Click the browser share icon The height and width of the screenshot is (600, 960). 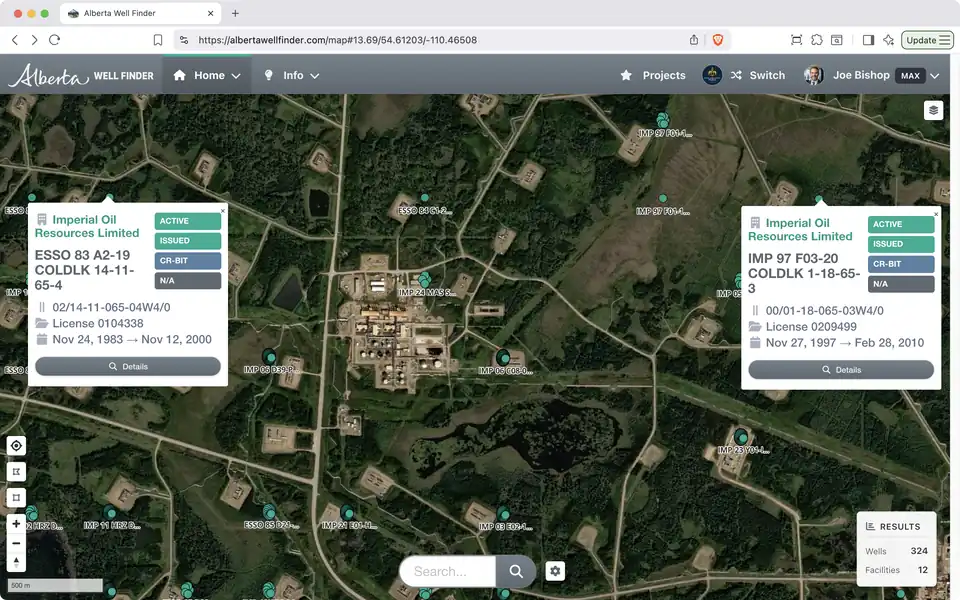coord(694,40)
